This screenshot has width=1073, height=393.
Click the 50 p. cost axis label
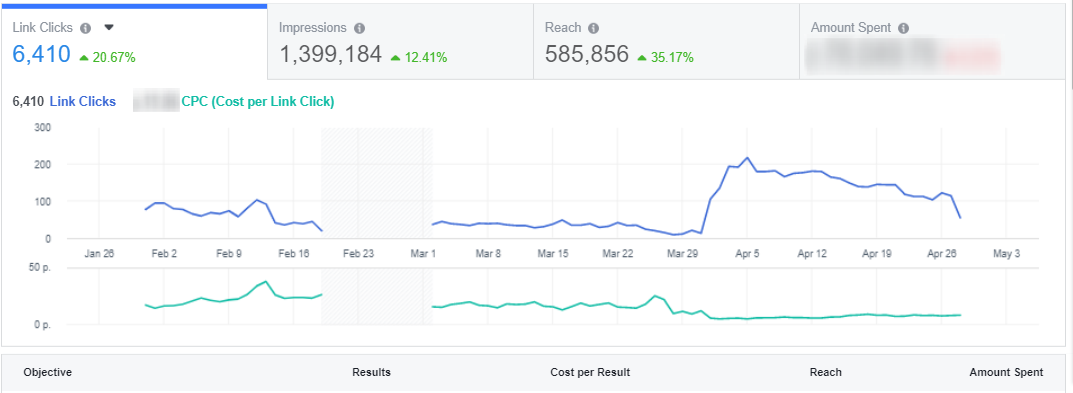[41, 268]
